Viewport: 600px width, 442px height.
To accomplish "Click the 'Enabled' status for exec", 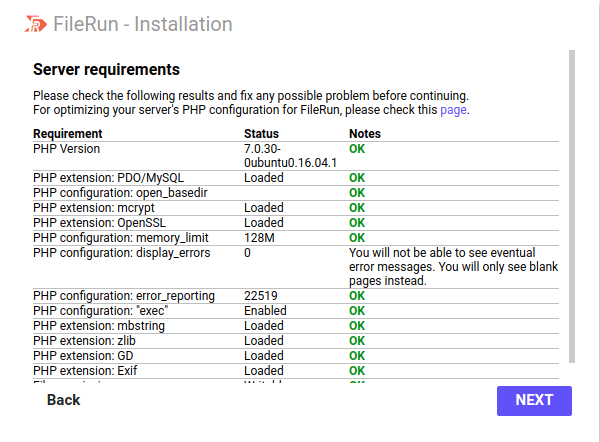I will (265, 311).
